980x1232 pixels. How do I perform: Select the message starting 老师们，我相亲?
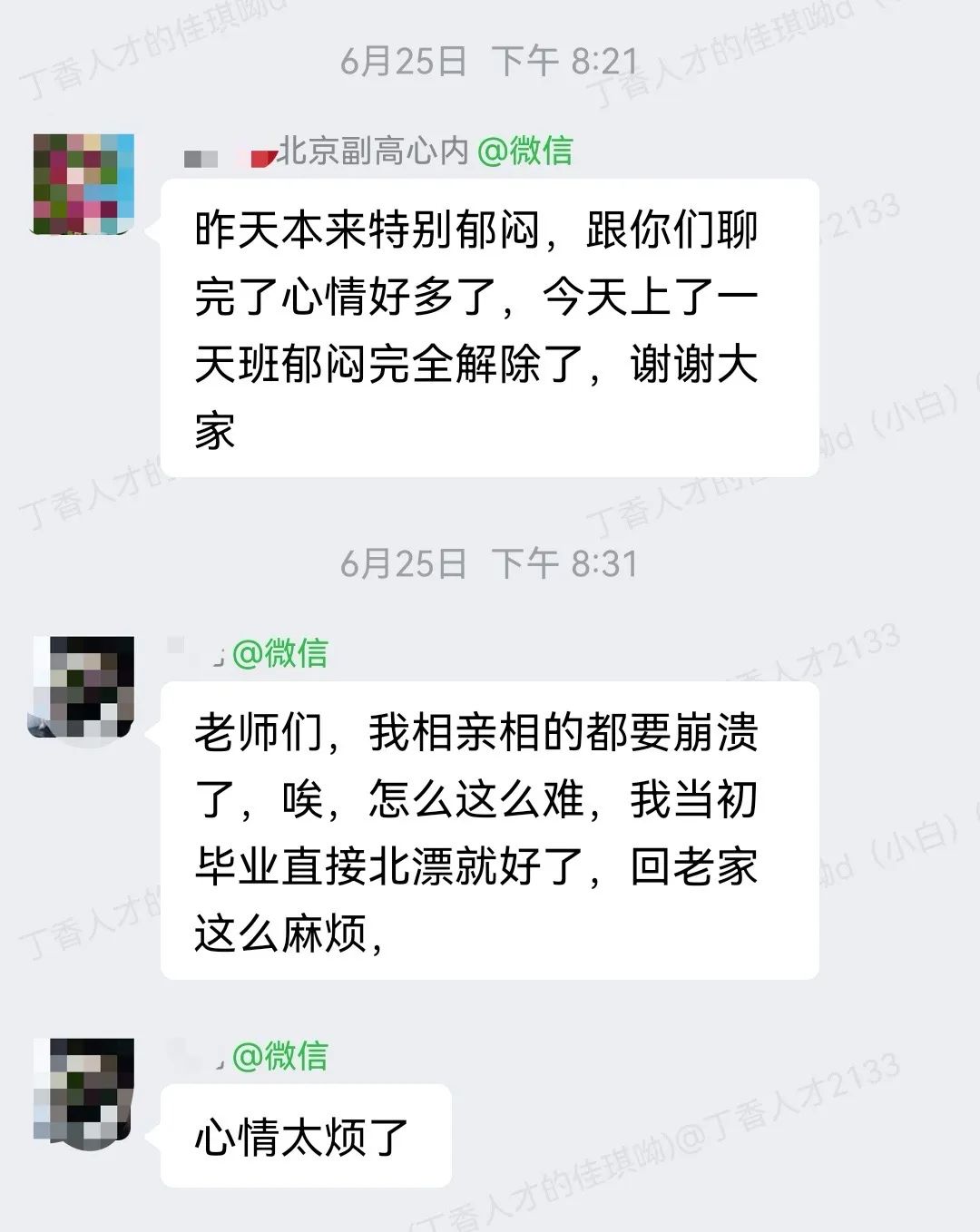pyautogui.click(x=490, y=831)
